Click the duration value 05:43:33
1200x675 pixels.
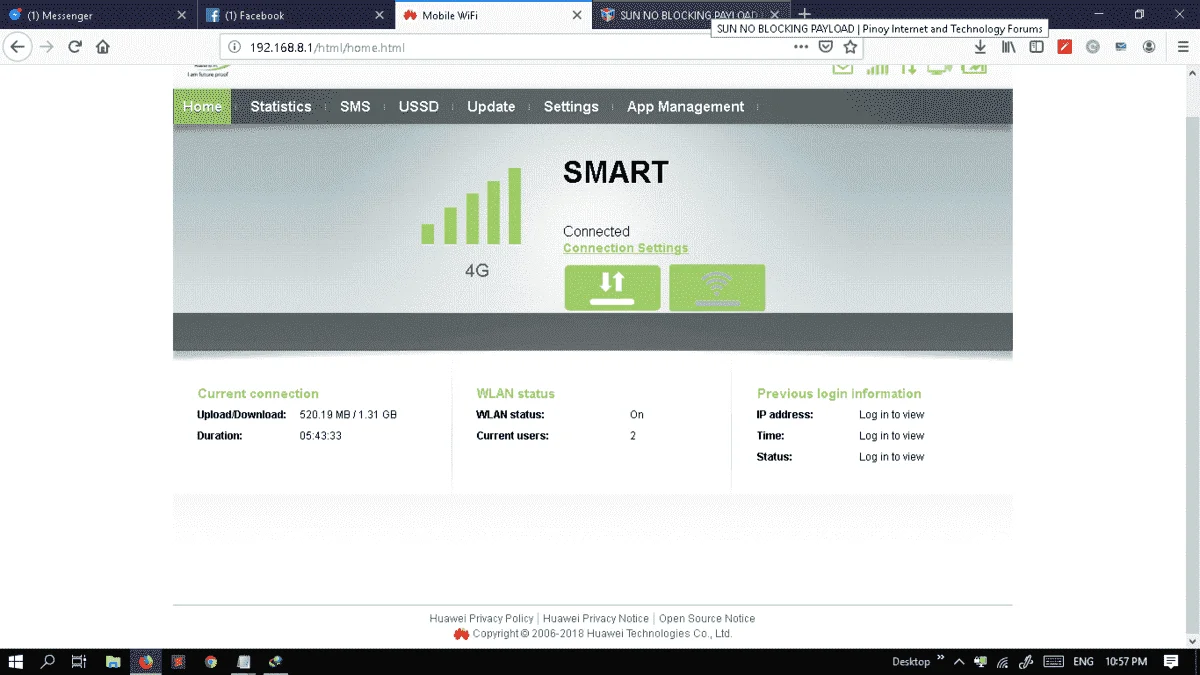pos(321,436)
